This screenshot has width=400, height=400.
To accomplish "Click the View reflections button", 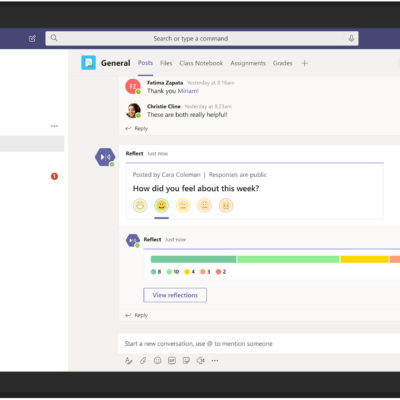I will pos(175,295).
